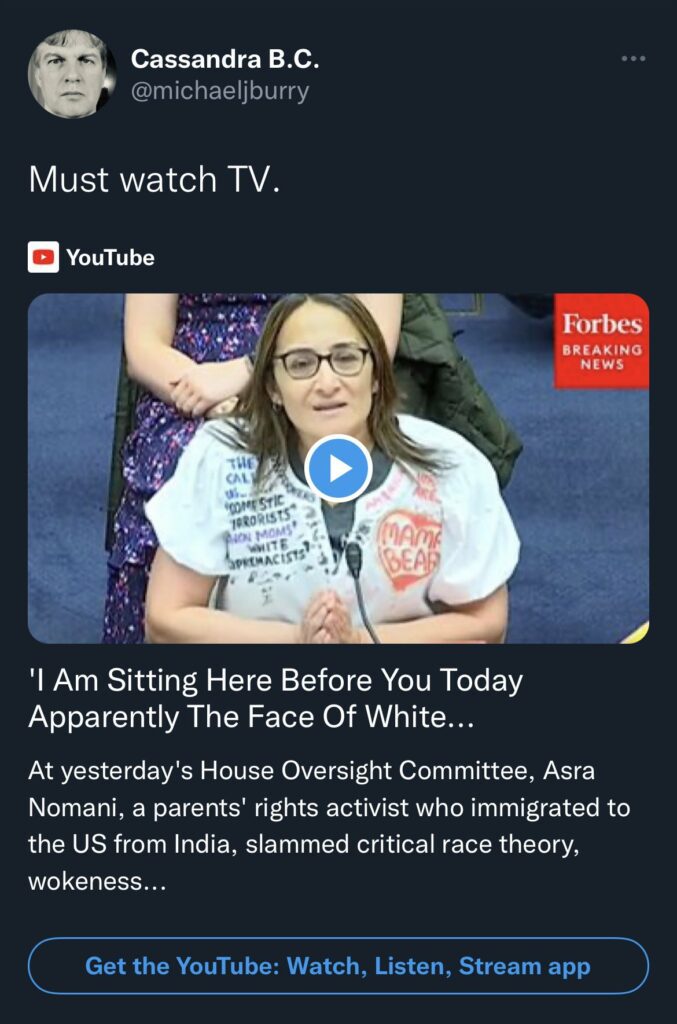Click the truncated 'wokeness...' description ending
677x1024 pixels.
tap(97, 882)
